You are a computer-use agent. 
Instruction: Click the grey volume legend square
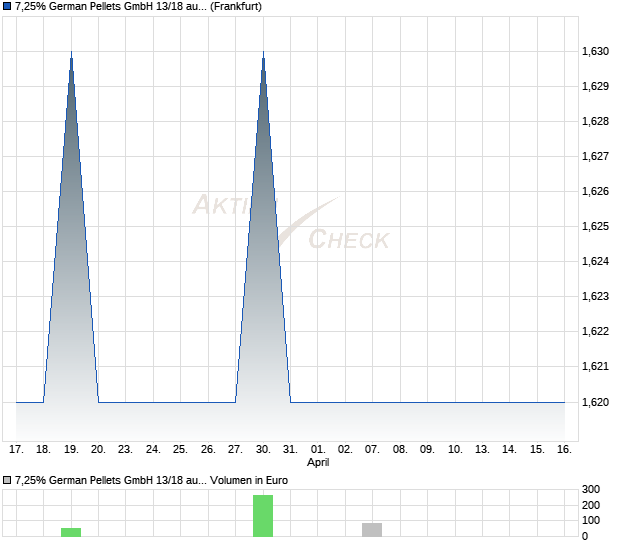pos(7,480)
